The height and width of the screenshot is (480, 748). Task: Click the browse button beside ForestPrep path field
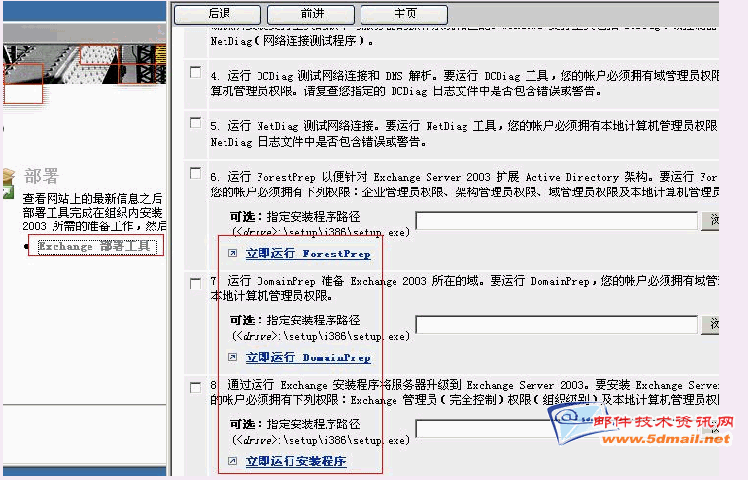(710, 220)
